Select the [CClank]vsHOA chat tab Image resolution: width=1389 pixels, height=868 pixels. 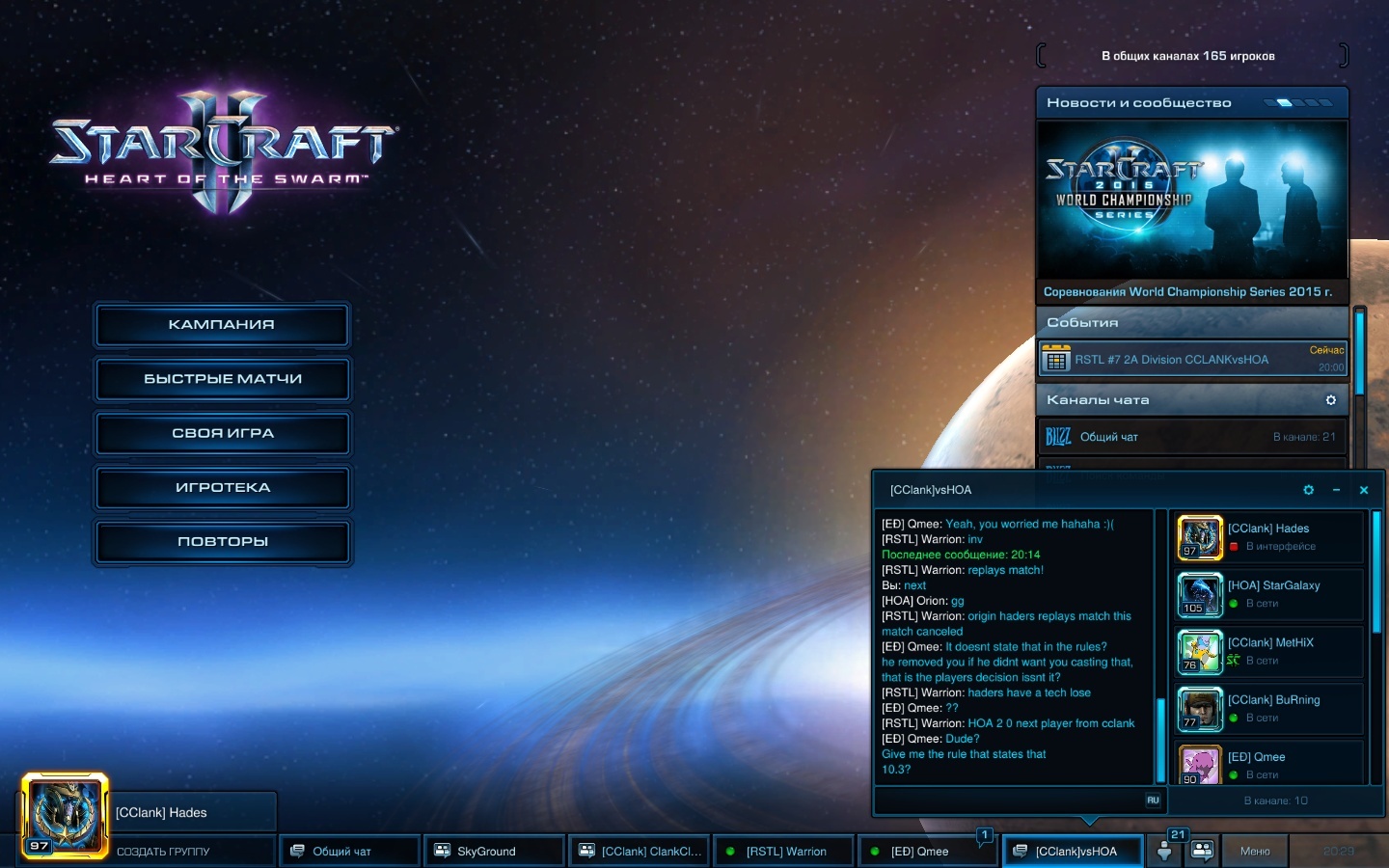1074,851
